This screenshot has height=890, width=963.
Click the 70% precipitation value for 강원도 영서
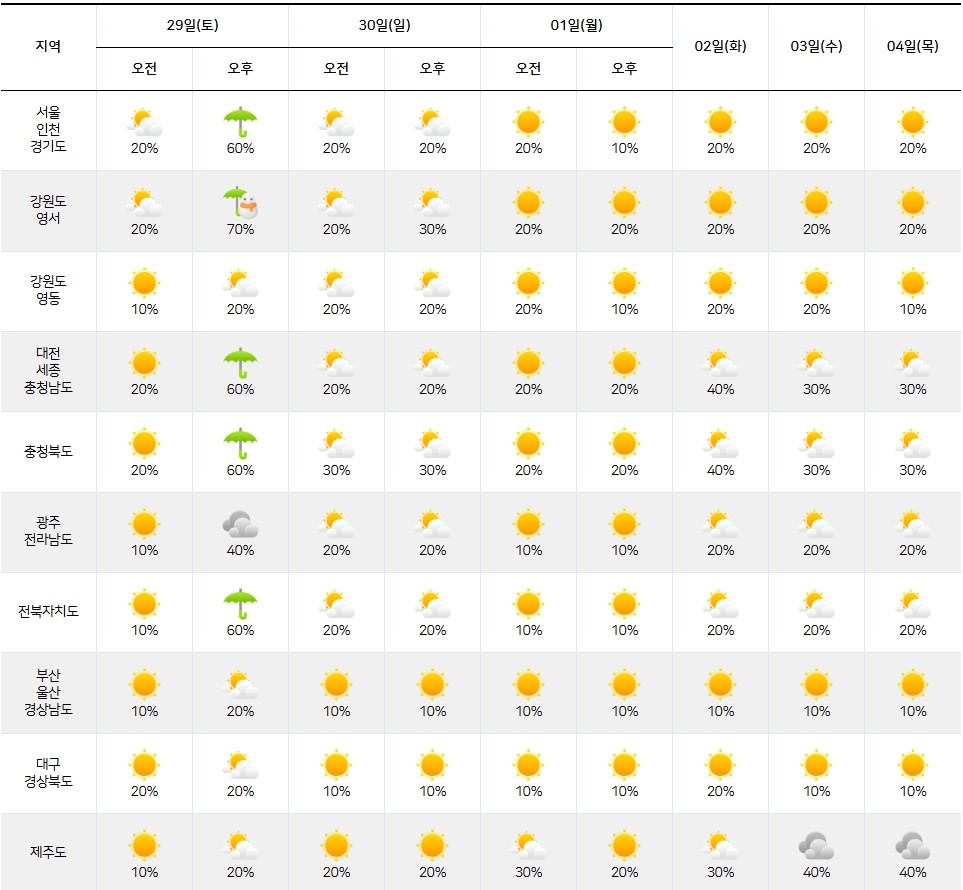(240, 229)
